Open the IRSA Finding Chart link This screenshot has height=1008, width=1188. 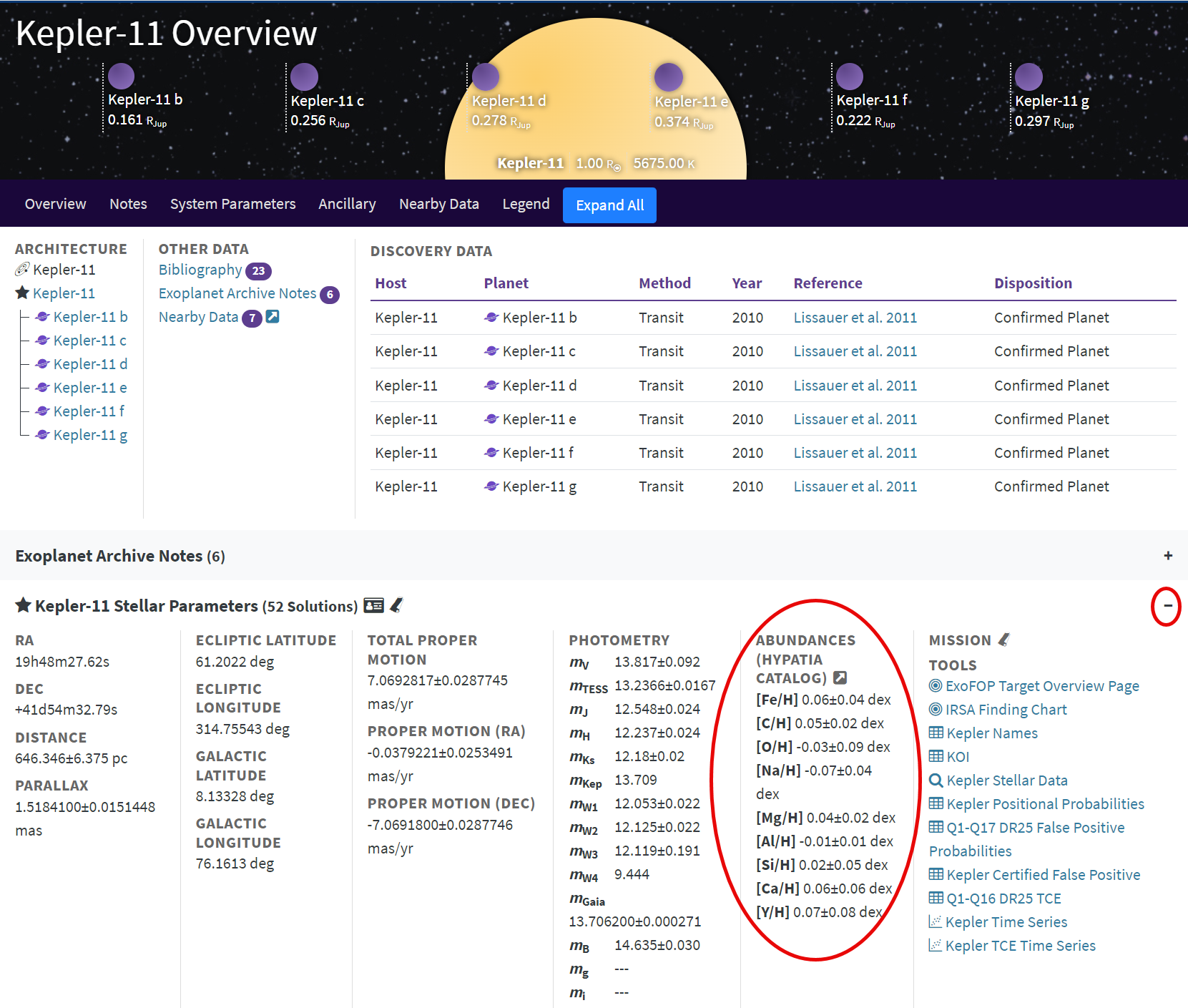(1006, 710)
